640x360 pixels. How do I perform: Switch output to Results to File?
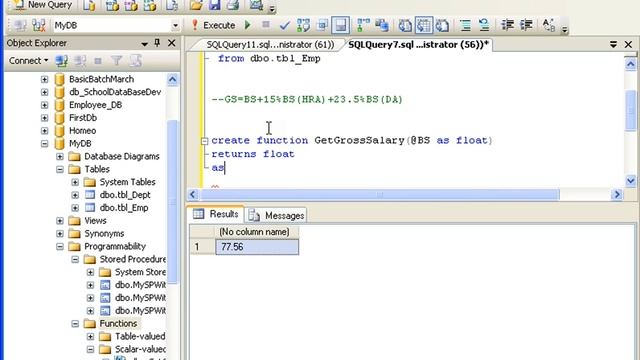[442, 25]
